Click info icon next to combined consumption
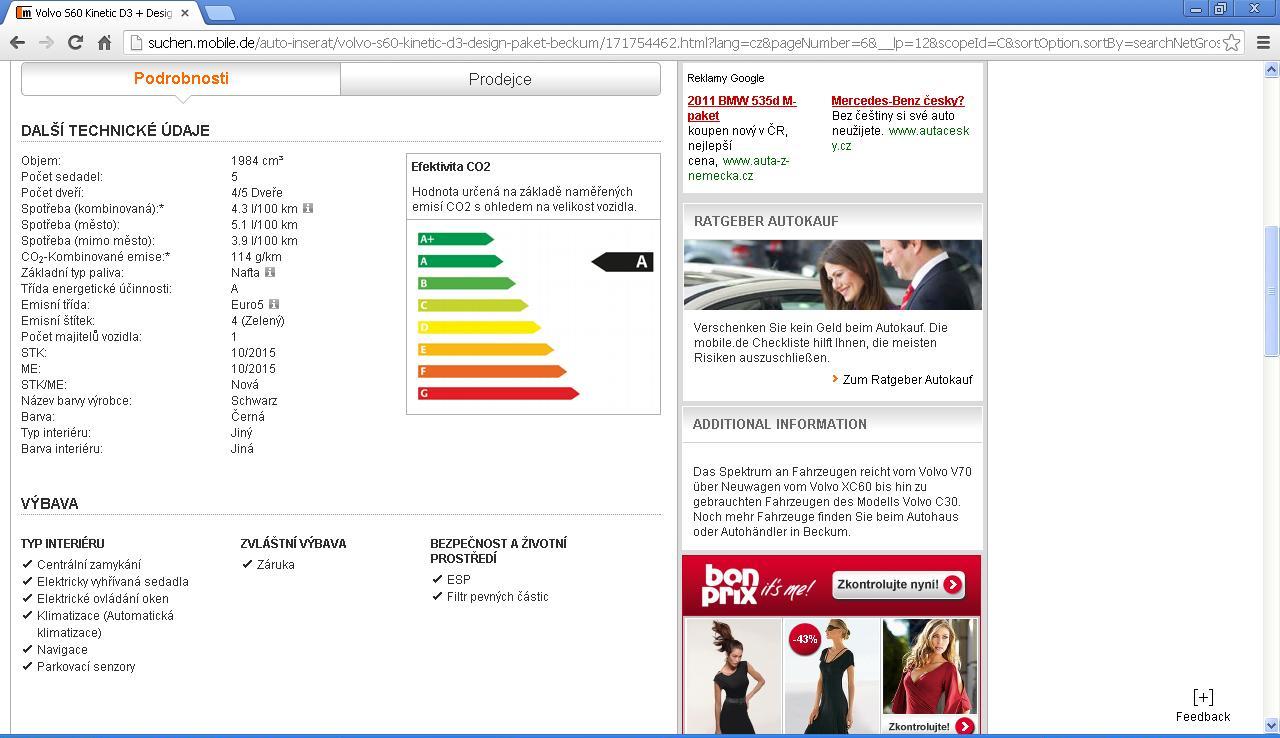 coord(308,208)
